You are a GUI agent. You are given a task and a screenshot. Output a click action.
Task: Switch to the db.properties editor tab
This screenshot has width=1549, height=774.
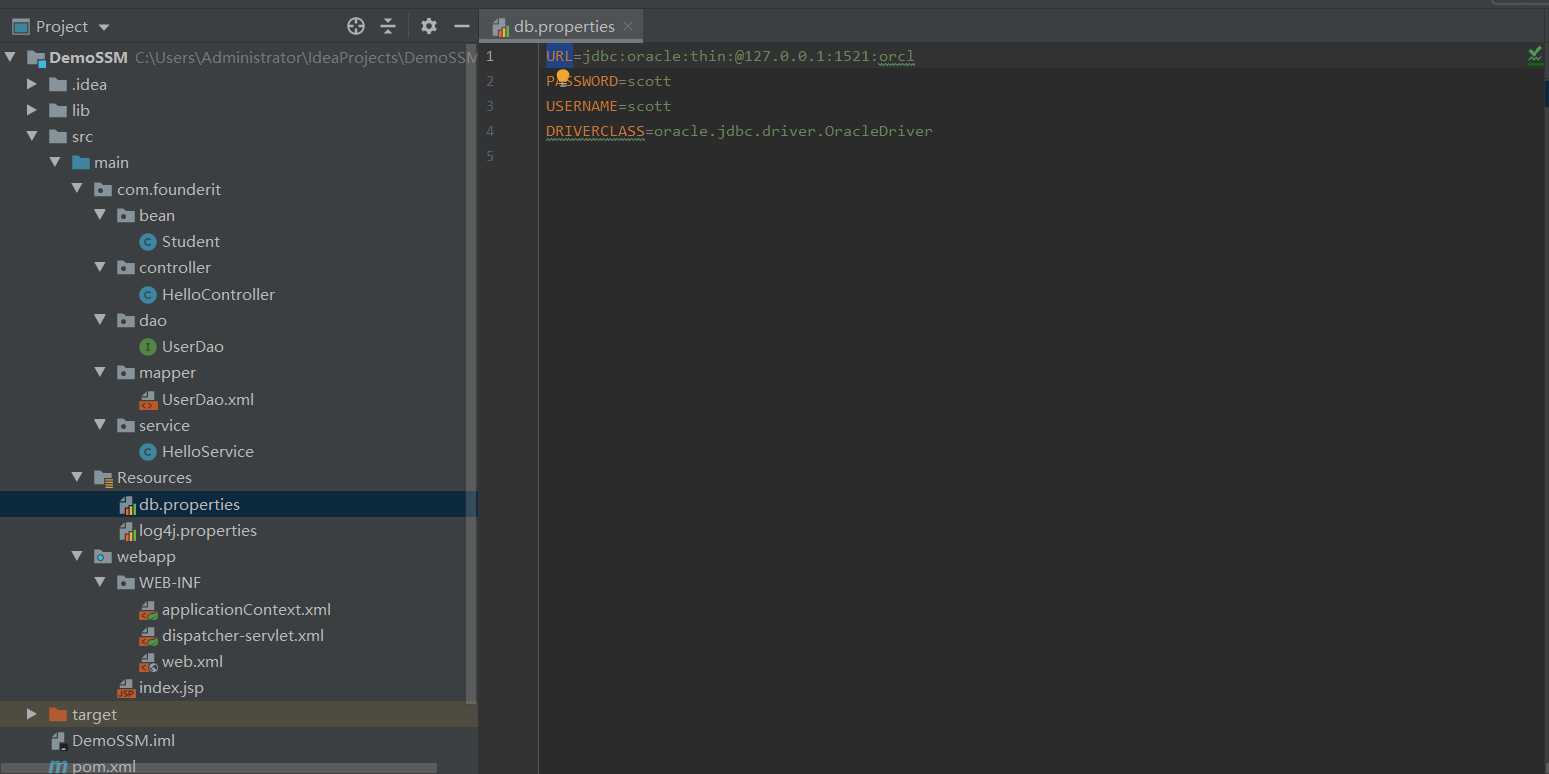(563, 26)
